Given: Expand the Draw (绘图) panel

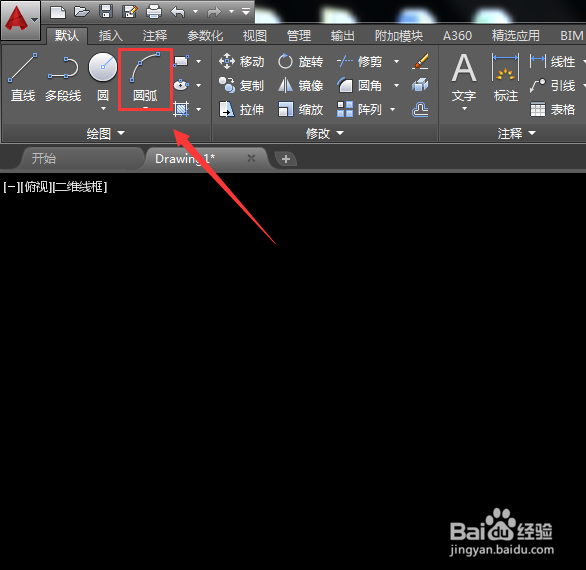Looking at the screenshot, I should (105, 133).
